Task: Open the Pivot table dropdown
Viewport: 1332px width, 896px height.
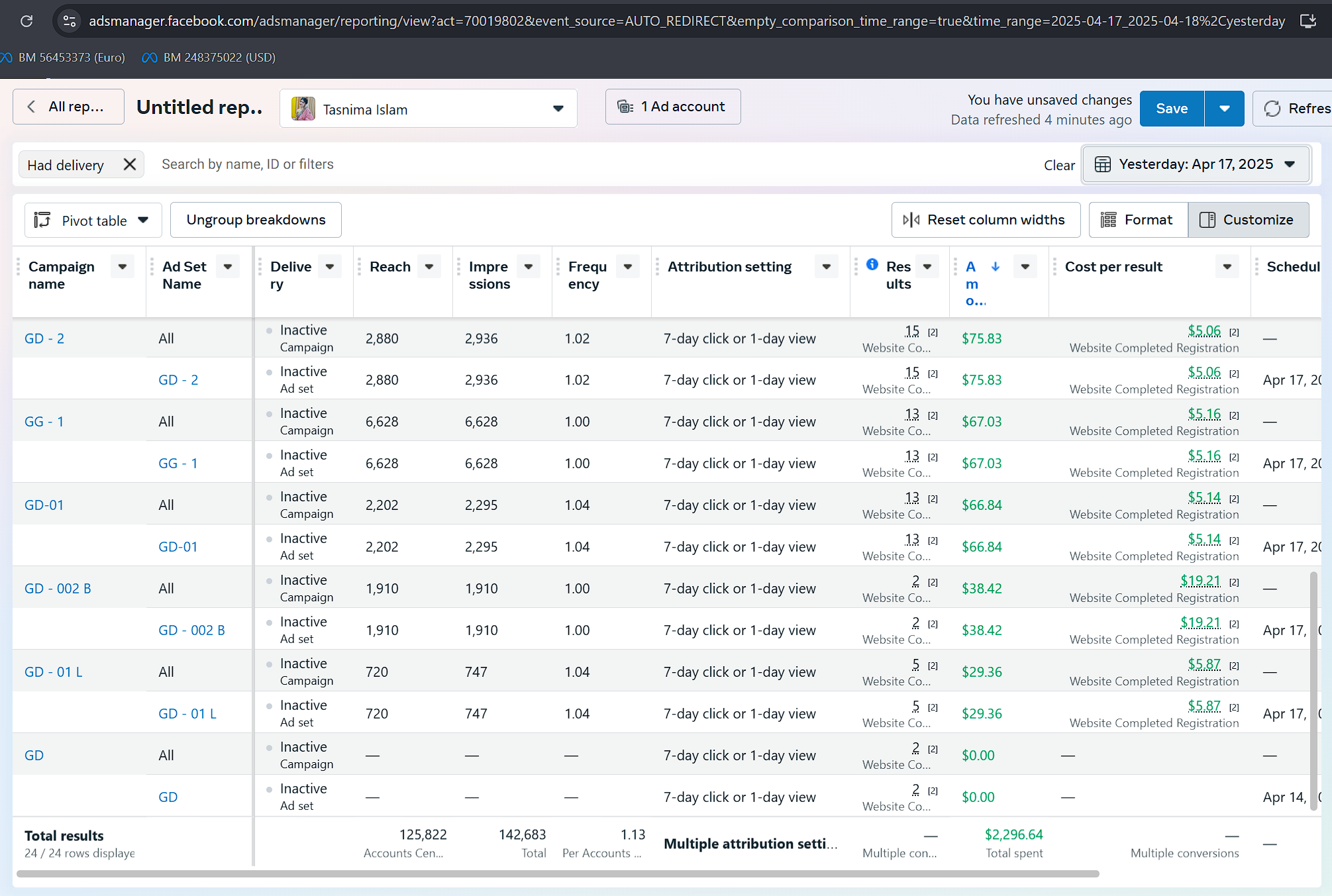Action: coord(93,221)
